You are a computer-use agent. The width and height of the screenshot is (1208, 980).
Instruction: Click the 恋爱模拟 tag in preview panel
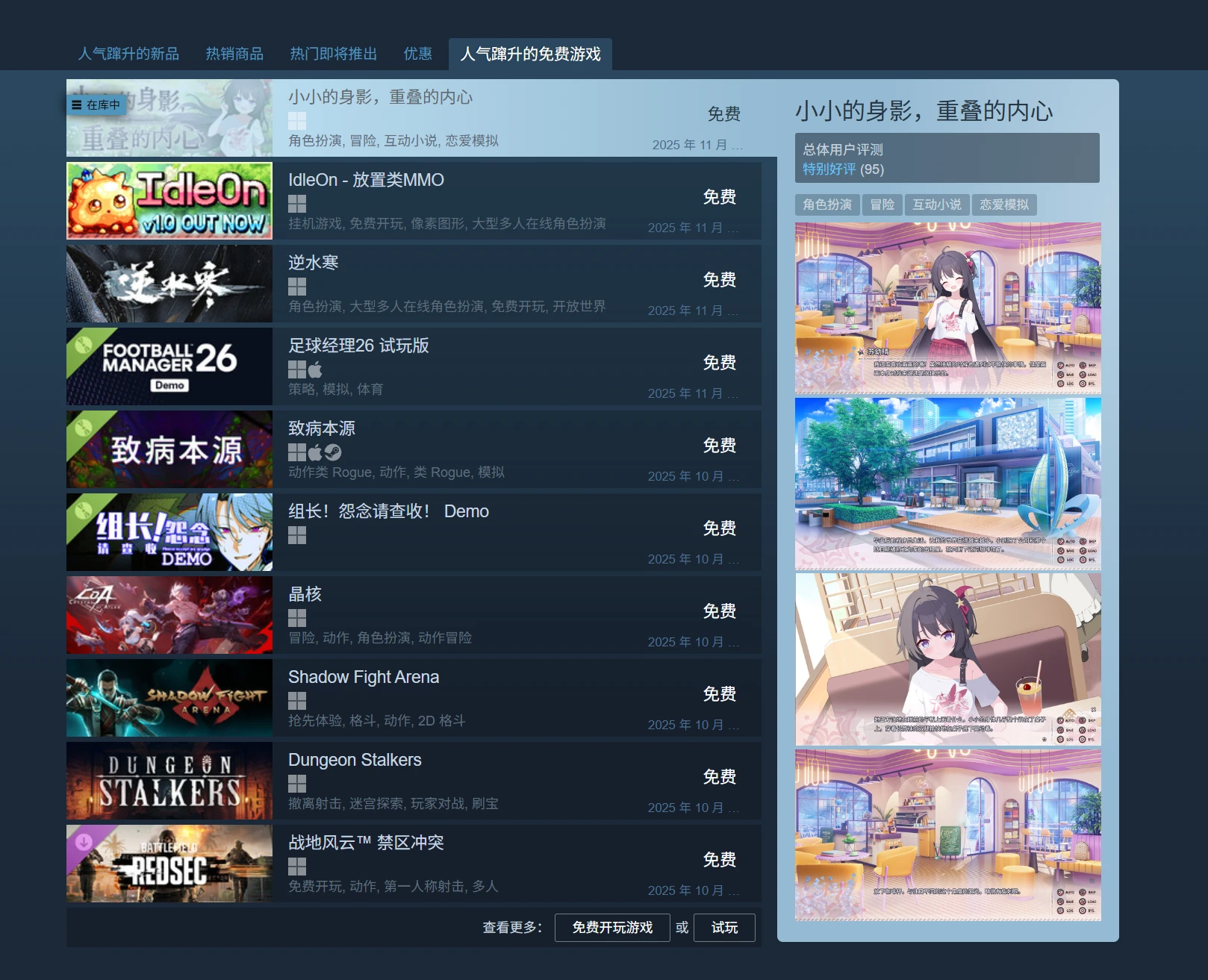(1004, 205)
